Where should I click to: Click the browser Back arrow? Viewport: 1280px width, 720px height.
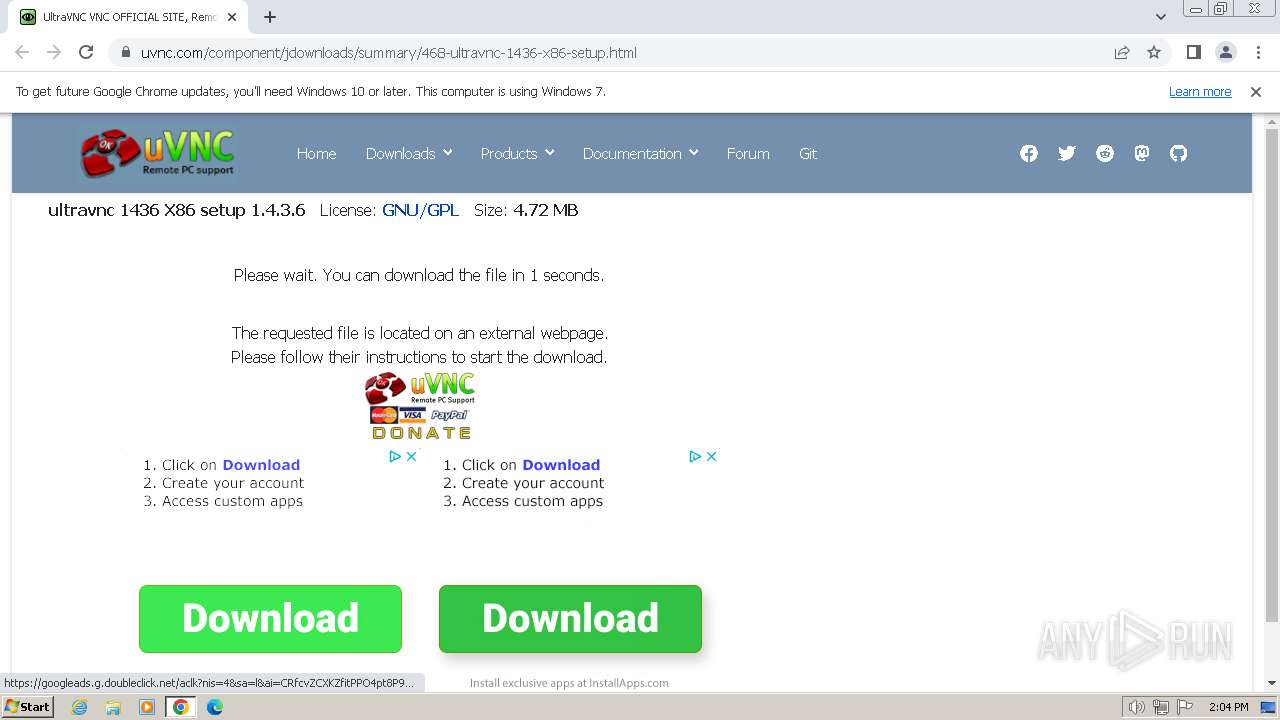click(22, 52)
